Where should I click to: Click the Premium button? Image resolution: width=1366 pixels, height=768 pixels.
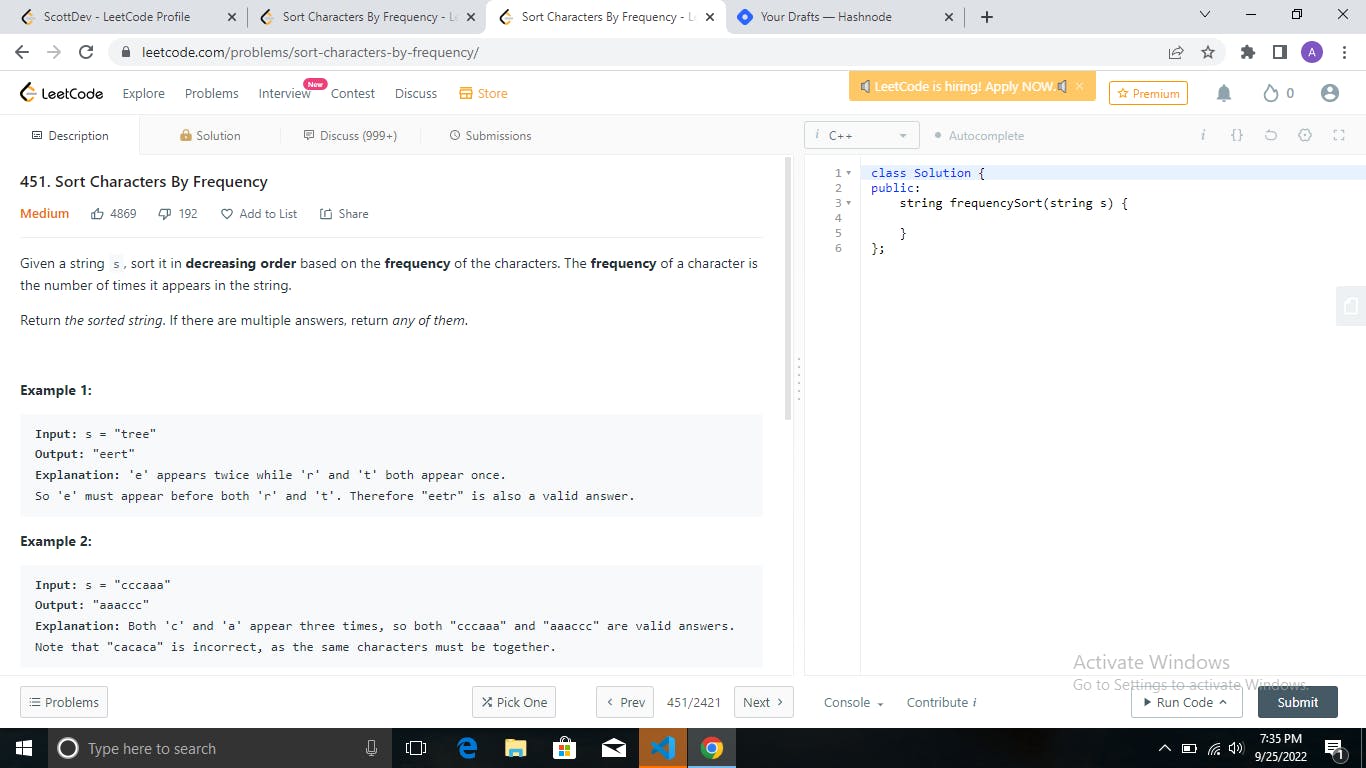tap(1148, 93)
